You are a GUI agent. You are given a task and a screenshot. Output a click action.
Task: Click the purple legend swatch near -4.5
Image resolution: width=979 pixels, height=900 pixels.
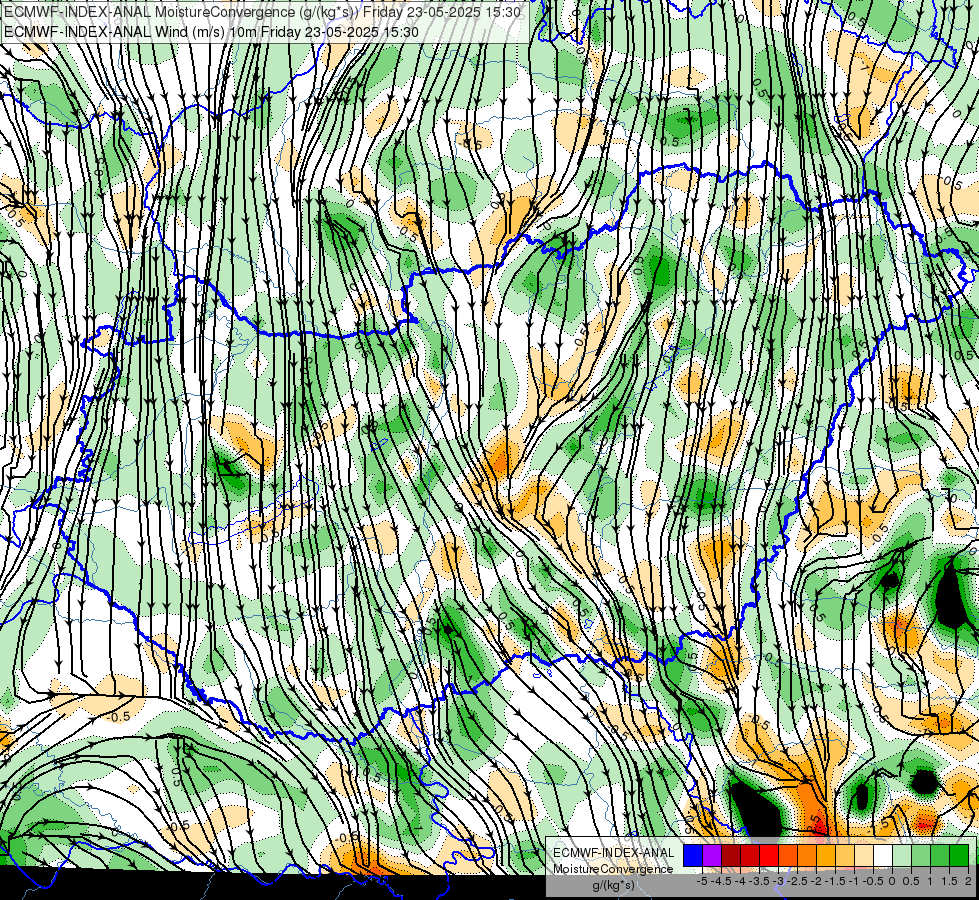[712, 856]
